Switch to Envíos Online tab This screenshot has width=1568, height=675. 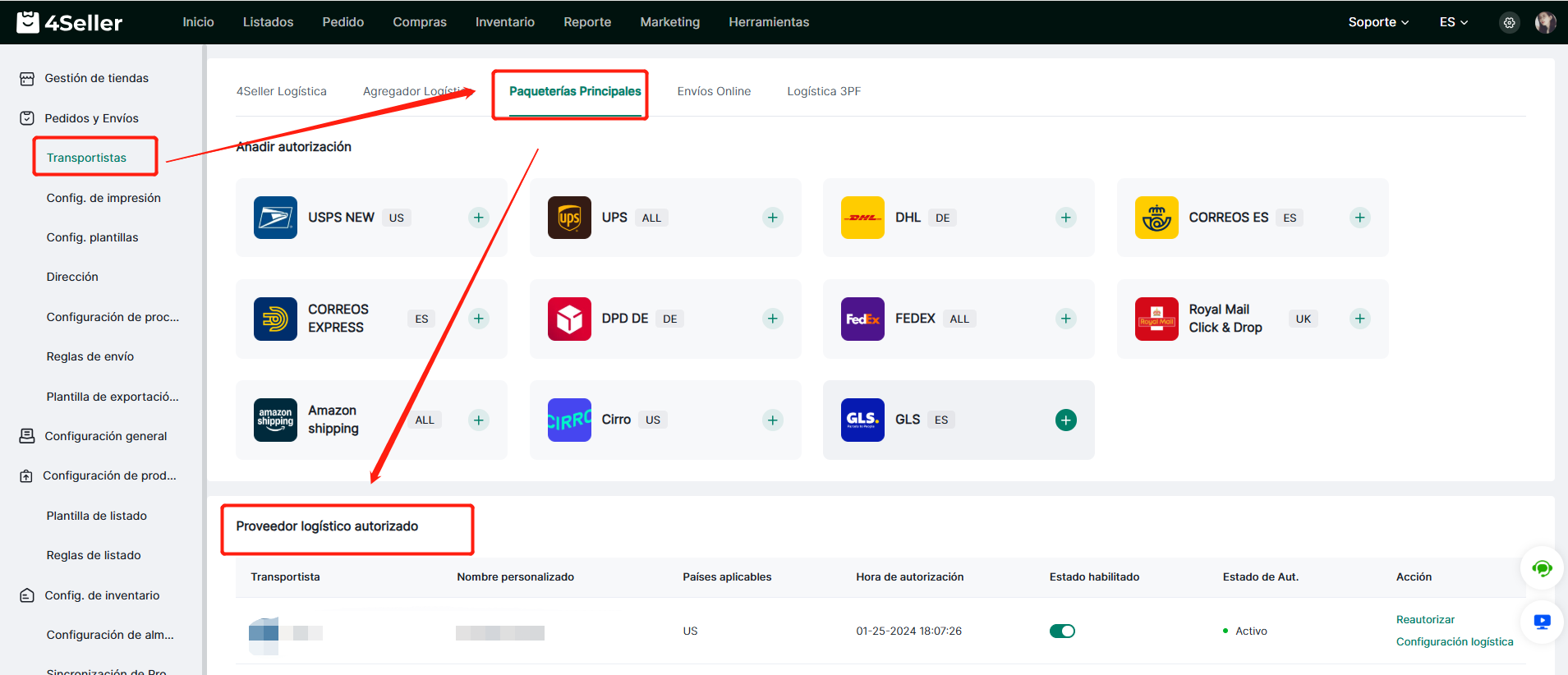coord(714,91)
